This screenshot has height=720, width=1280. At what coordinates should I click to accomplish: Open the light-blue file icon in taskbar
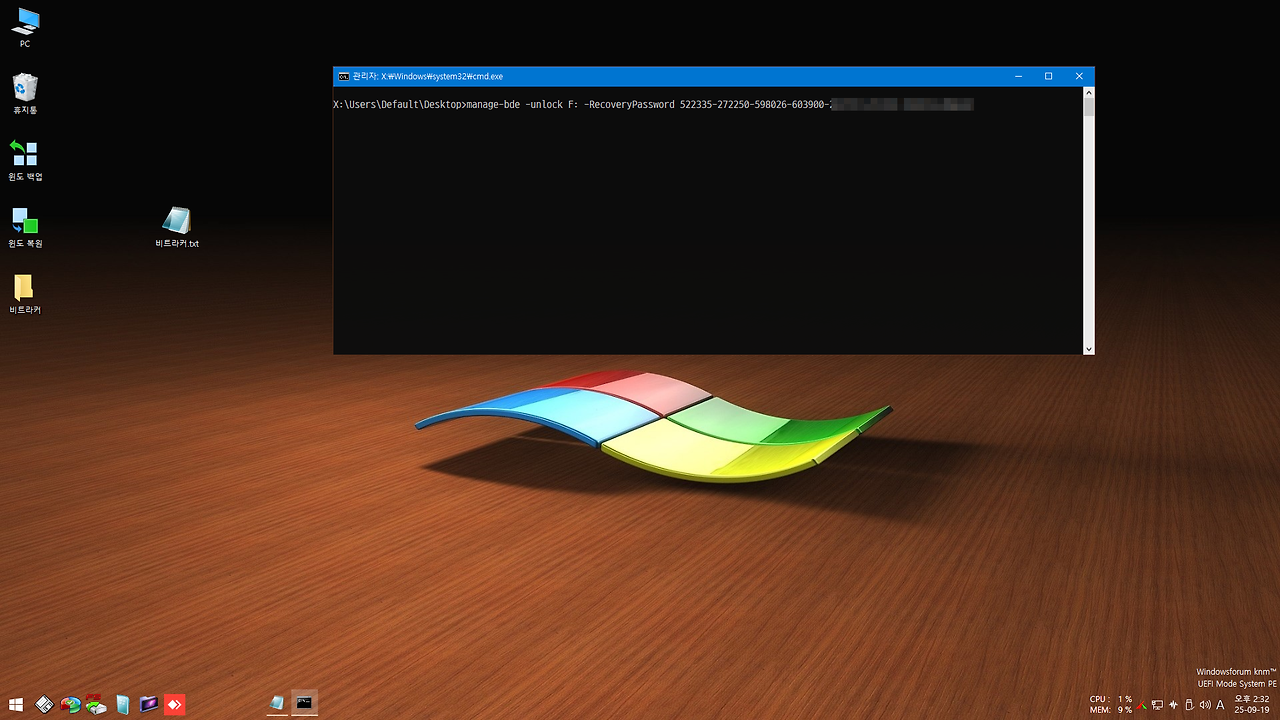(123, 705)
